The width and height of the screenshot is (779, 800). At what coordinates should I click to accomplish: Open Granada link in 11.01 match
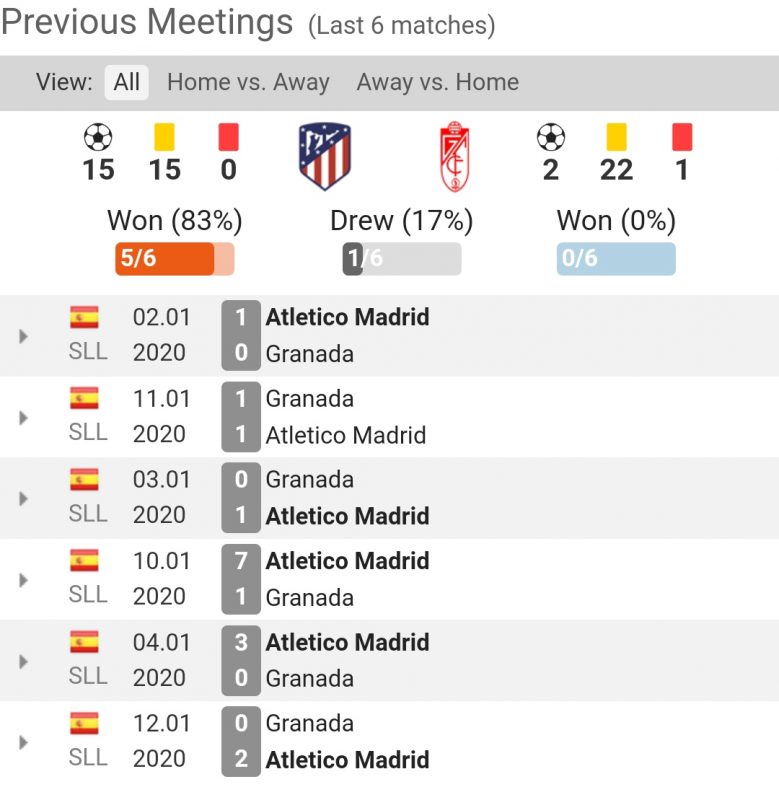(x=309, y=399)
